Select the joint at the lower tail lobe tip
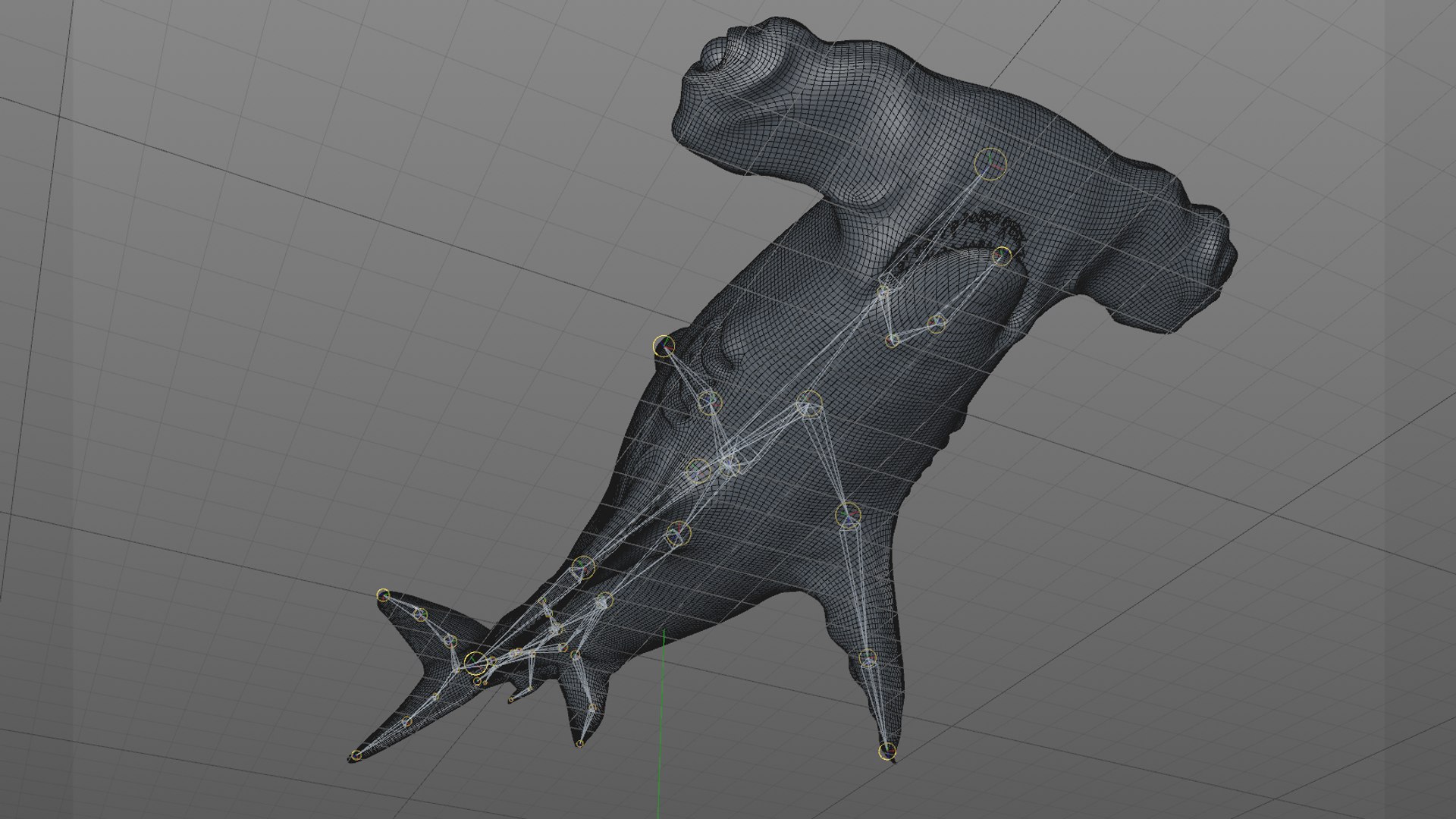1456x819 pixels. (x=356, y=755)
